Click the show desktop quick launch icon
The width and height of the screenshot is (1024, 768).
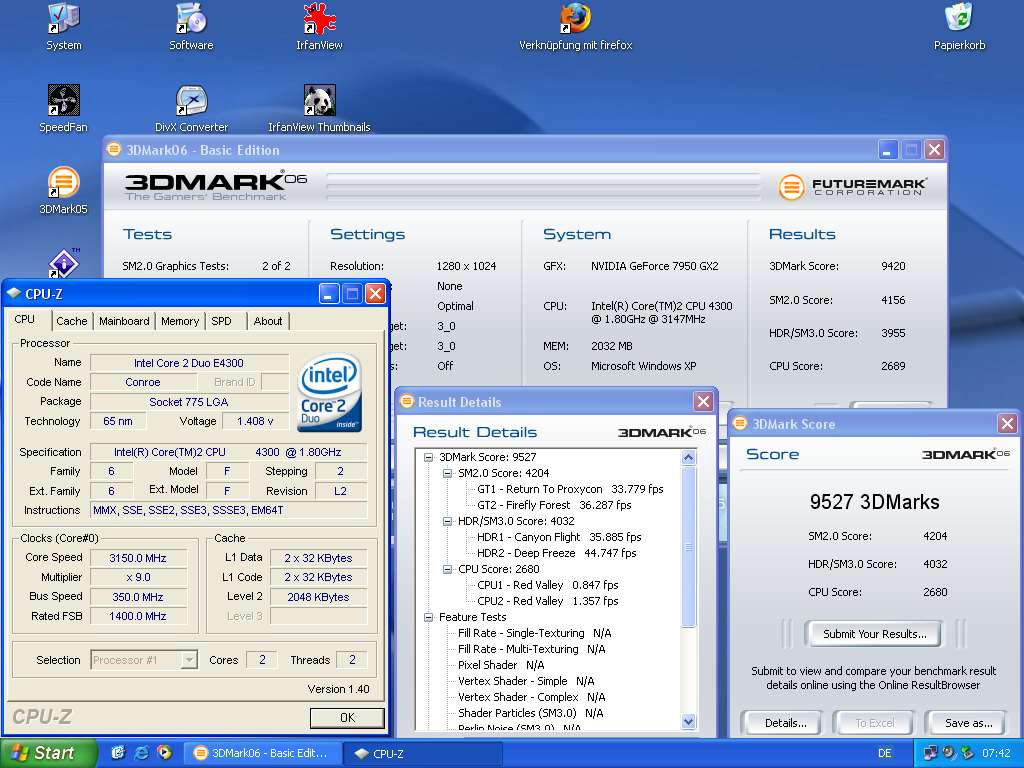(118, 753)
